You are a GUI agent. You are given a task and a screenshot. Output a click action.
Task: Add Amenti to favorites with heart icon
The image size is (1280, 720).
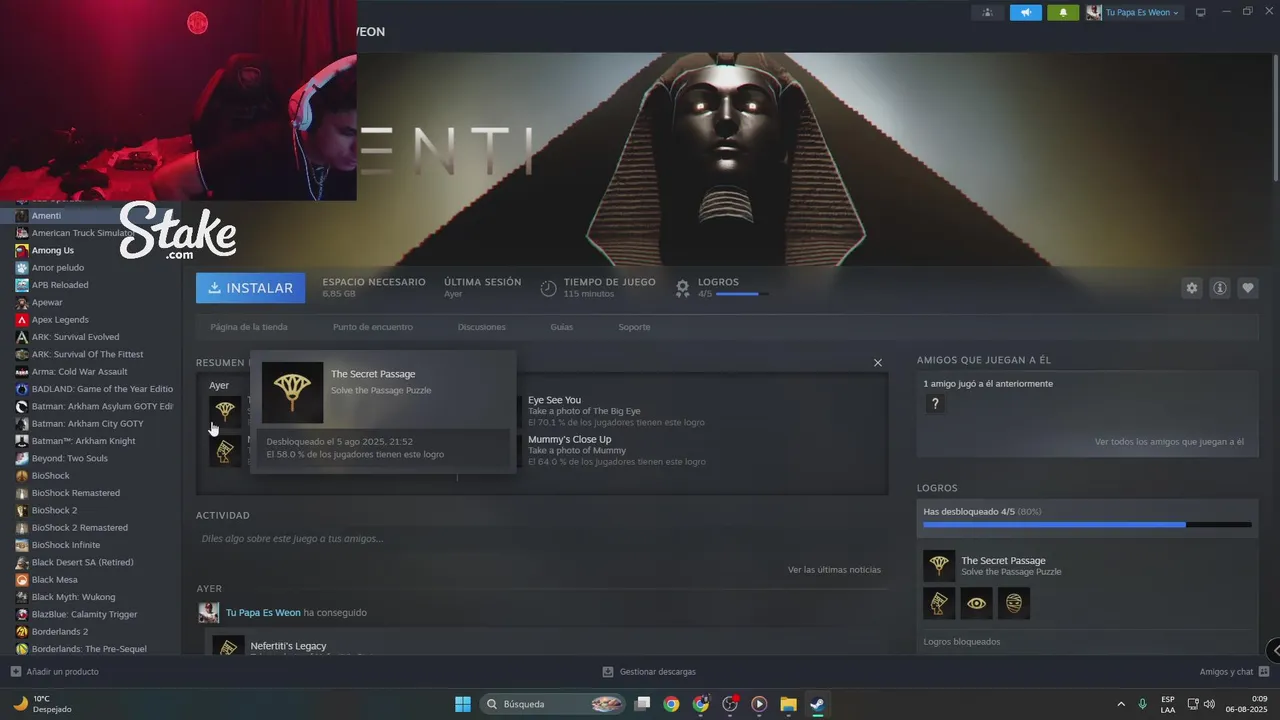(x=1248, y=288)
